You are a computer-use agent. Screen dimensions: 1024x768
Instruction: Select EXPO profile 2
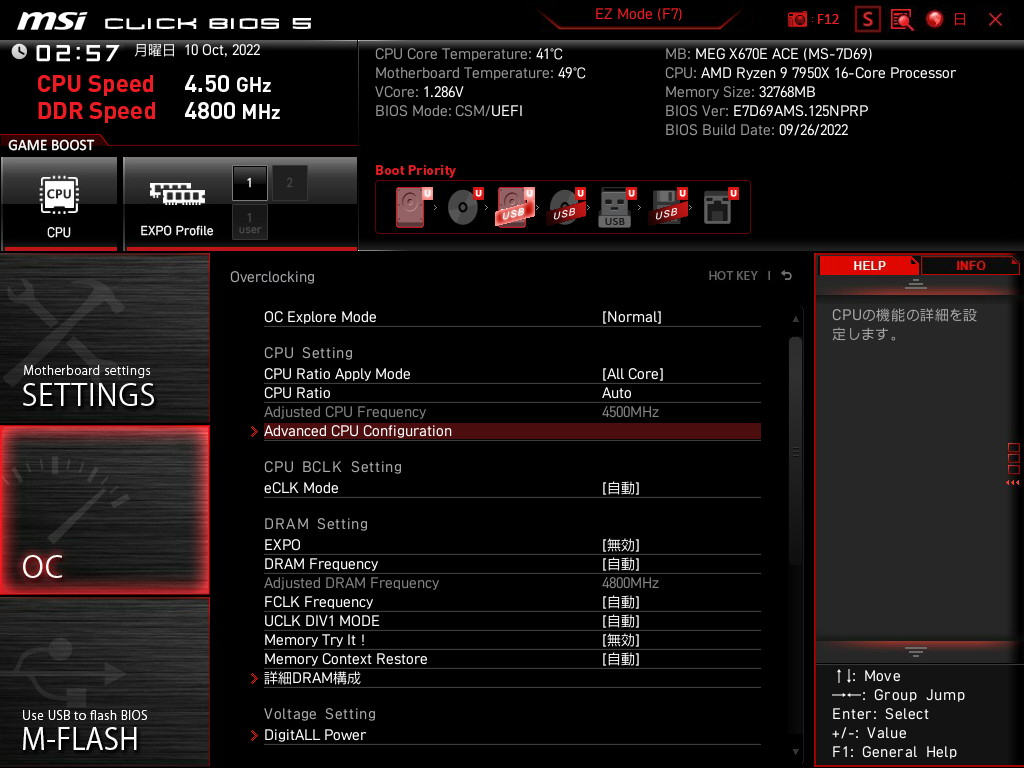point(289,183)
